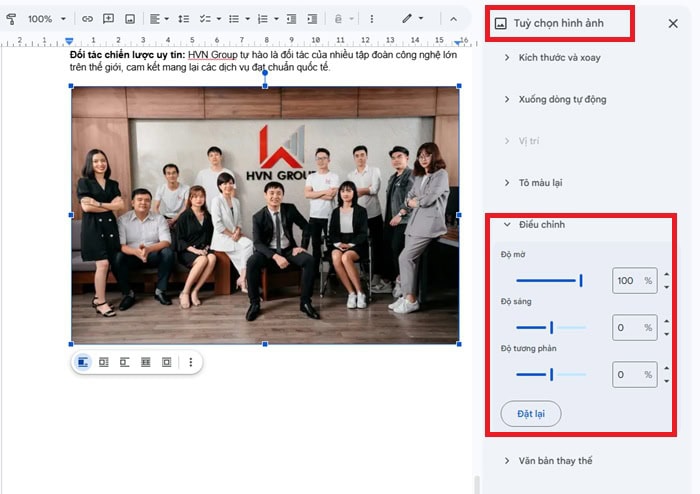Screen dimensions: 700x494
Task: Open numbered list dropdown arrow
Action: (276, 19)
